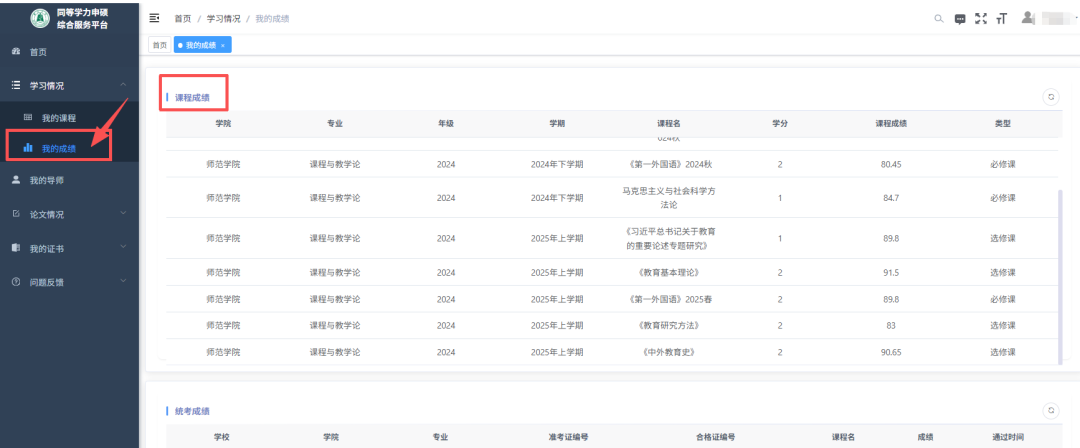Screen dimensions: 1080x448
Task: Collapse the 学习情况 sidebar menu
Action: (x=122, y=86)
